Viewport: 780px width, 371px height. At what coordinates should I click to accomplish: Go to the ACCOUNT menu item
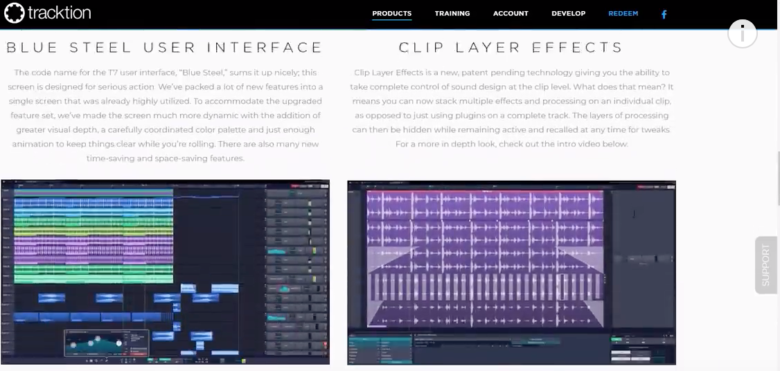(x=510, y=13)
